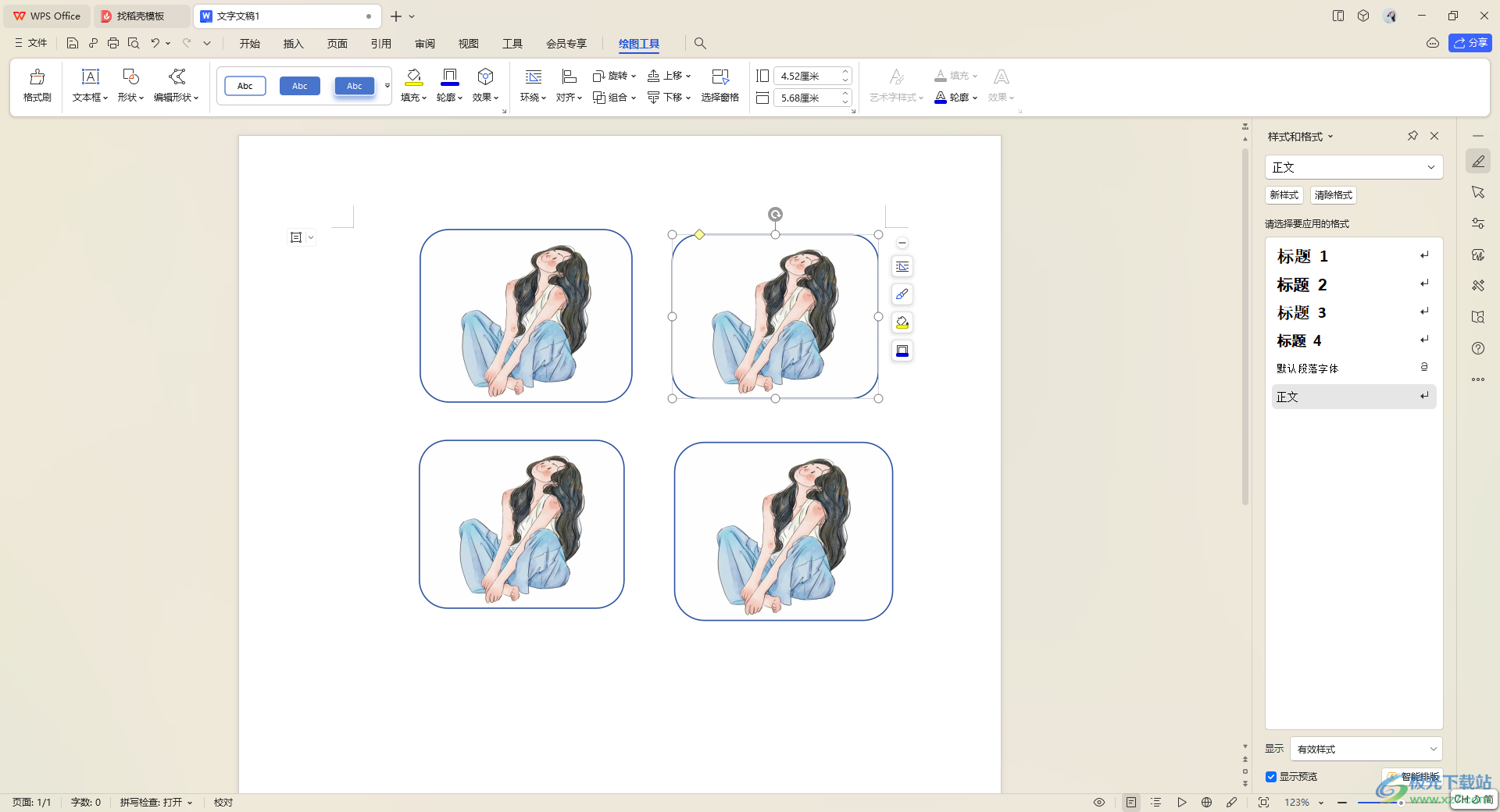Image resolution: width=1500 pixels, height=812 pixels.
Task: Click the selection arrow icon in right sidebar
Action: click(x=1478, y=192)
